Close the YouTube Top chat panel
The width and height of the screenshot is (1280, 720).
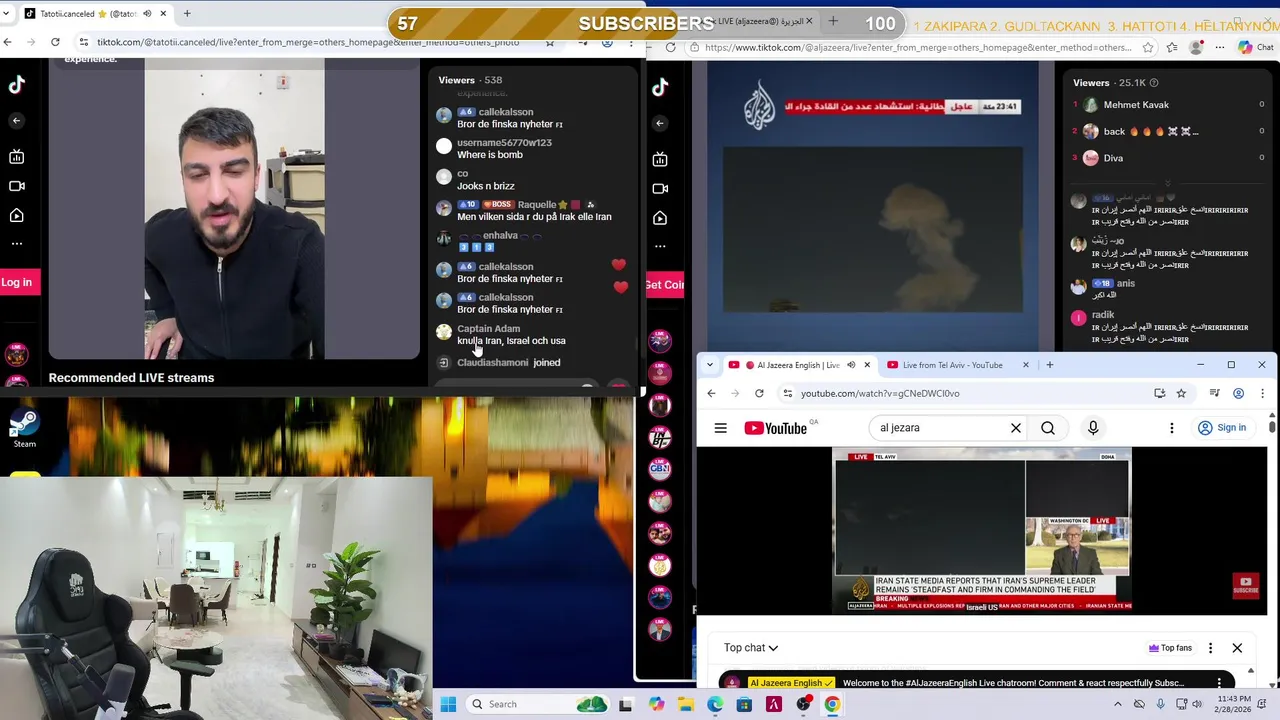1237,648
